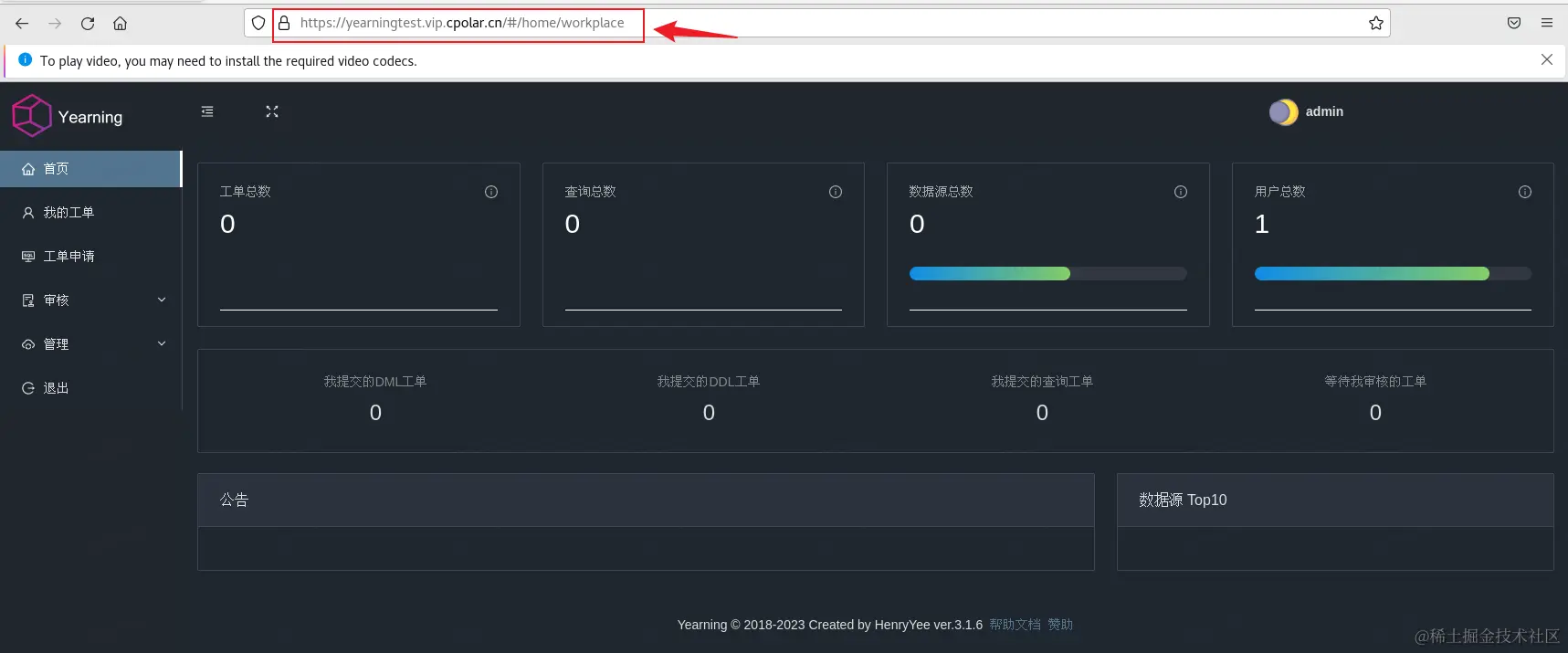Open the admin user menu
The height and width of the screenshot is (653, 1568).
(x=1324, y=111)
